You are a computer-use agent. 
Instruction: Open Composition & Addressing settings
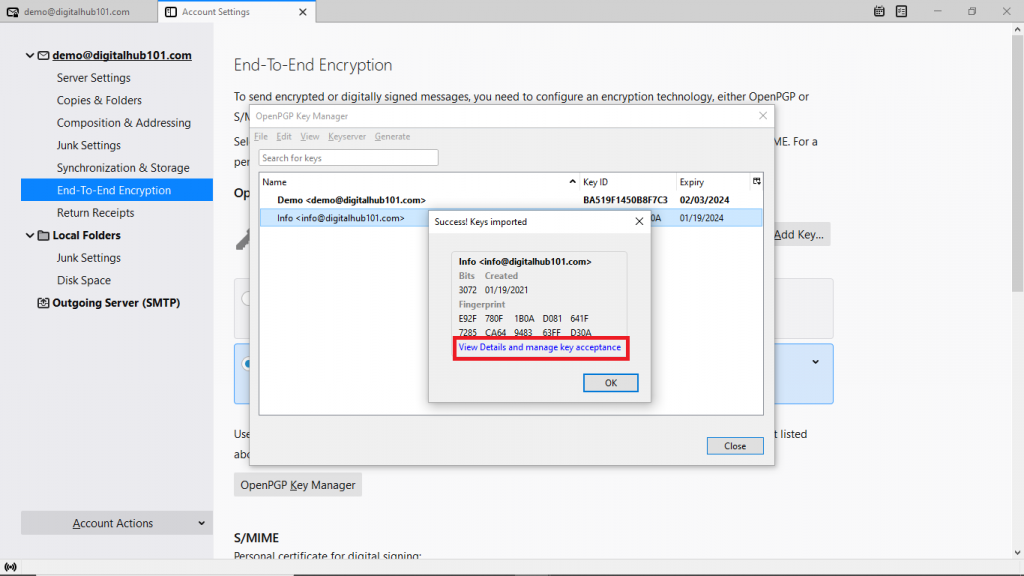pos(123,123)
